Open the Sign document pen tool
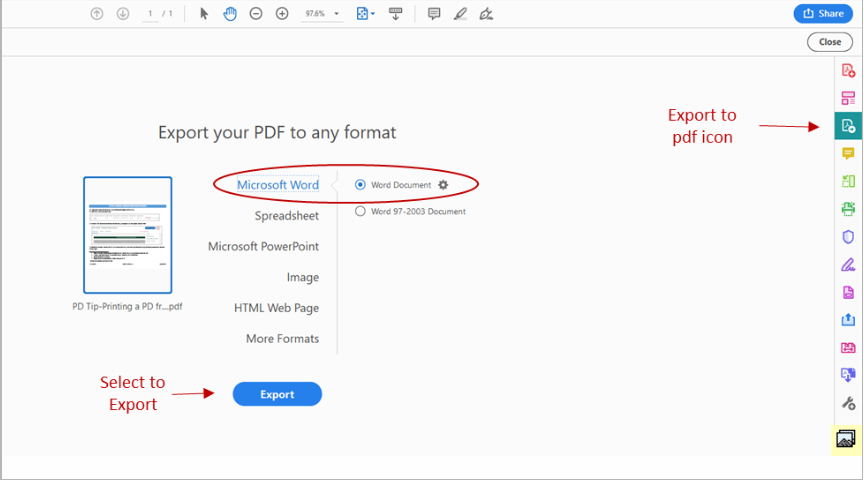 [x=486, y=14]
